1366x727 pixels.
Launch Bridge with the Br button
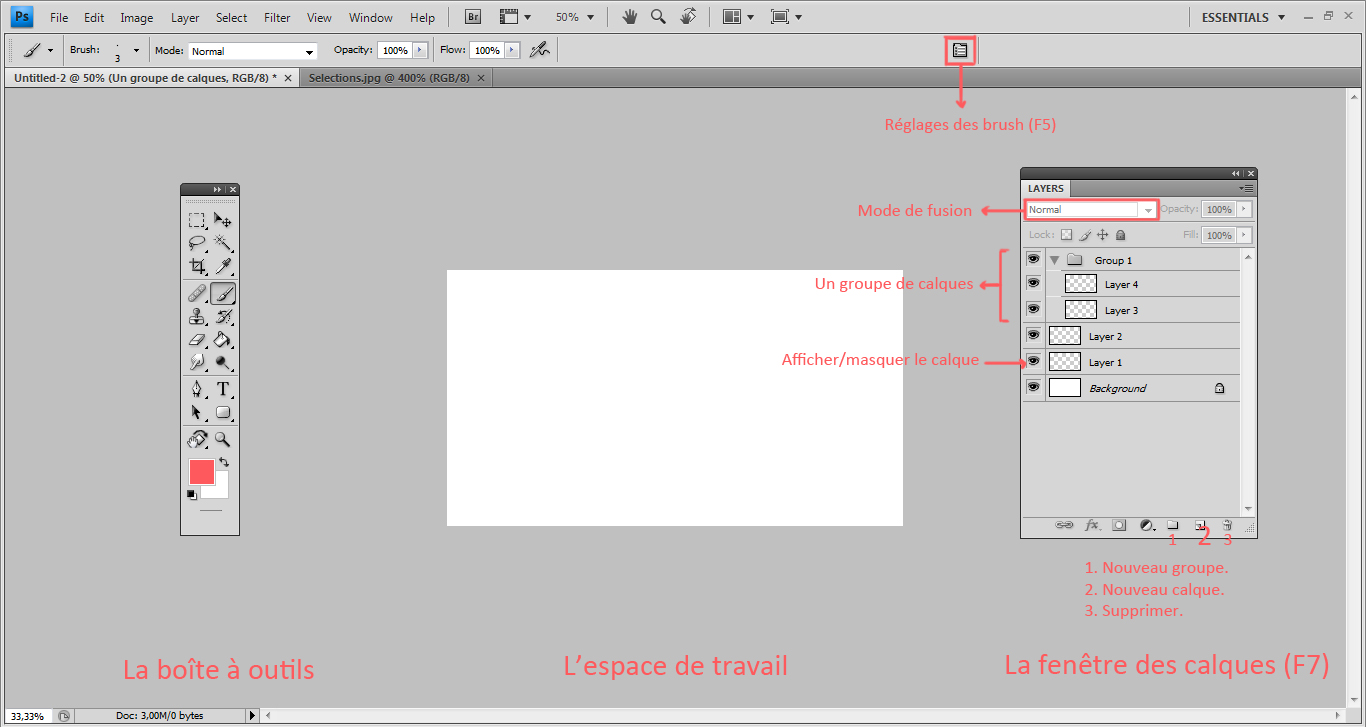tap(475, 17)
